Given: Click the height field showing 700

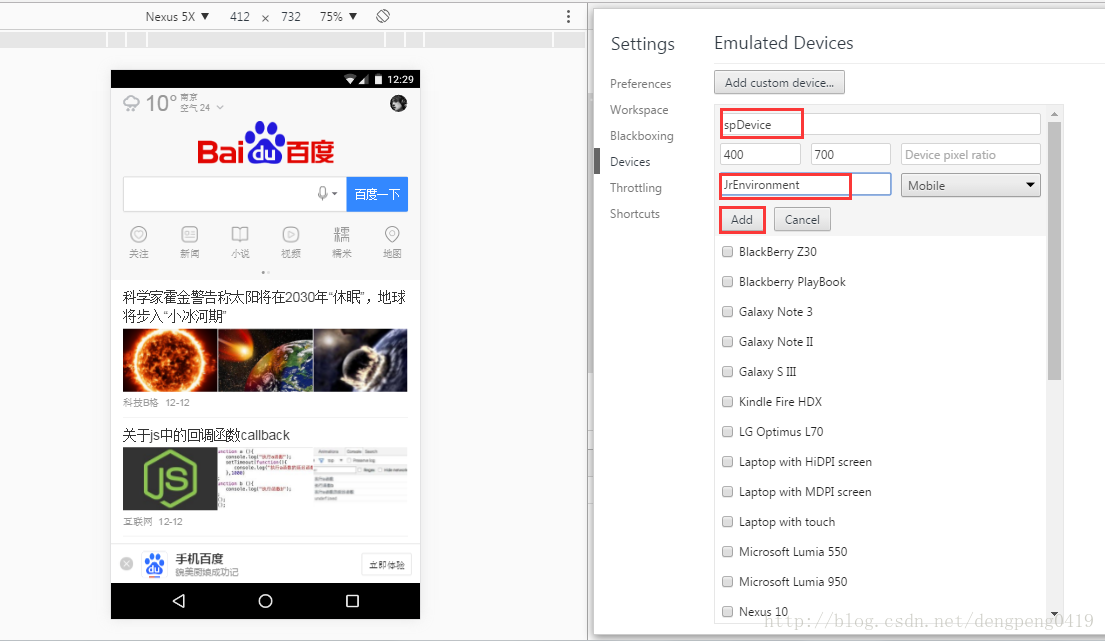Looking at the screenshot, I should tap(851, 154).
